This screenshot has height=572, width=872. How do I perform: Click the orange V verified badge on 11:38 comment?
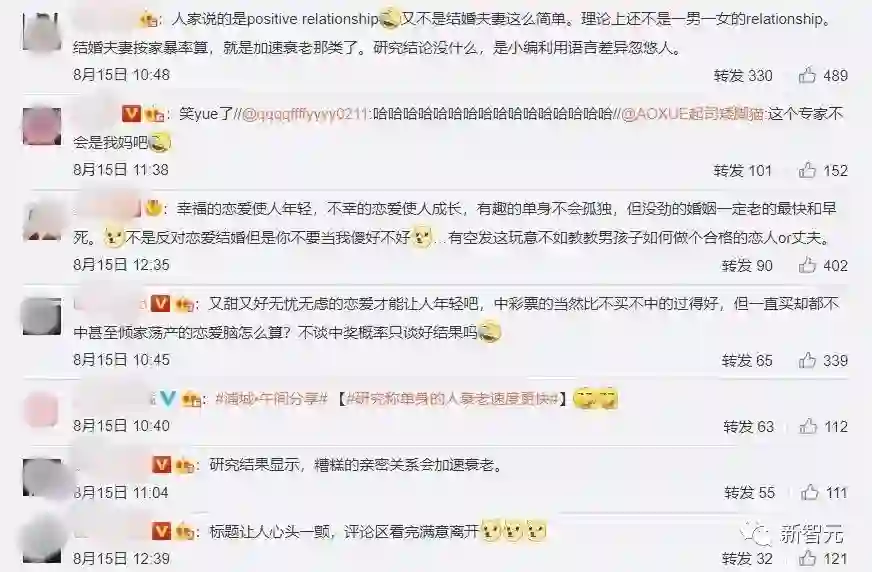tap(131, 114)
